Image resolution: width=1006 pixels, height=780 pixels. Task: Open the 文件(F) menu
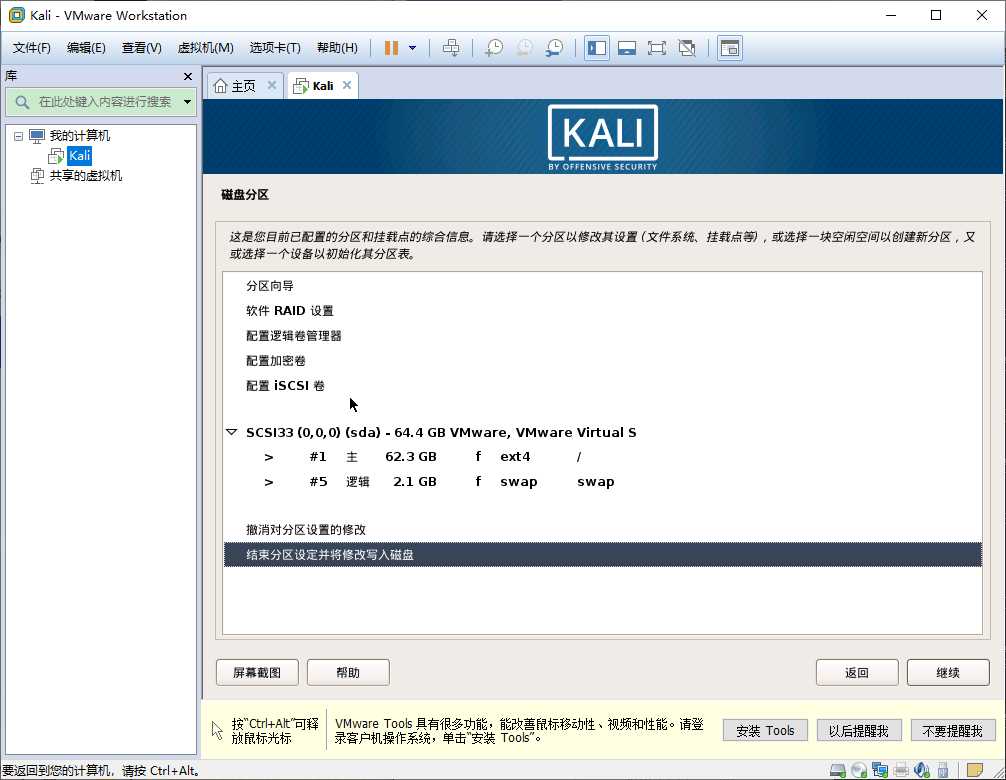click(x=31, y=48)
